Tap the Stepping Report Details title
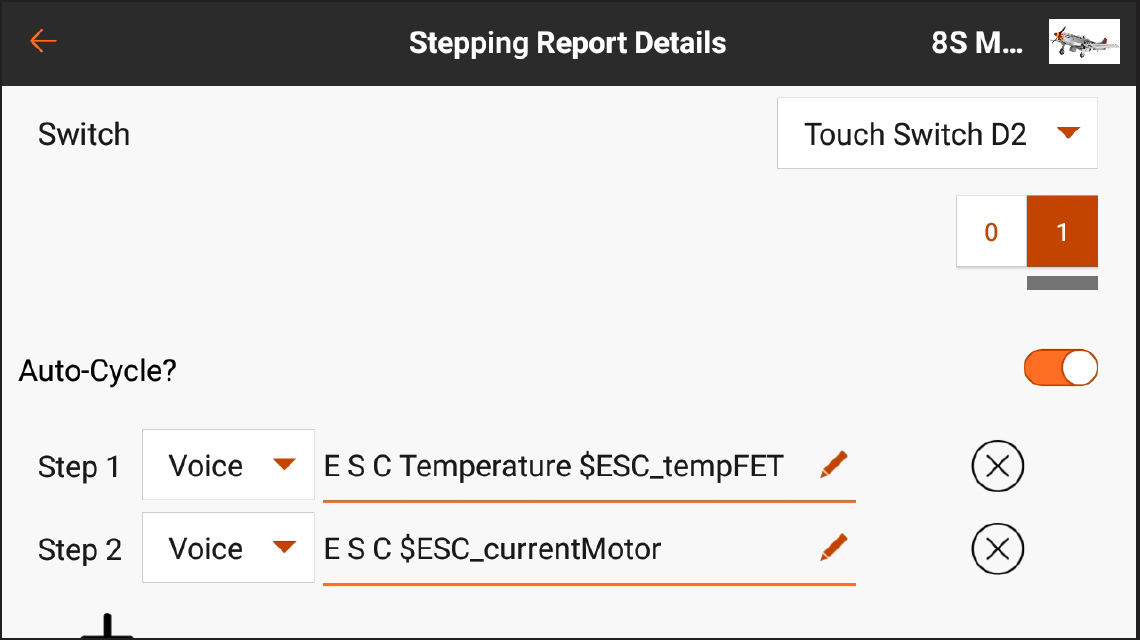 coord(567,42)
